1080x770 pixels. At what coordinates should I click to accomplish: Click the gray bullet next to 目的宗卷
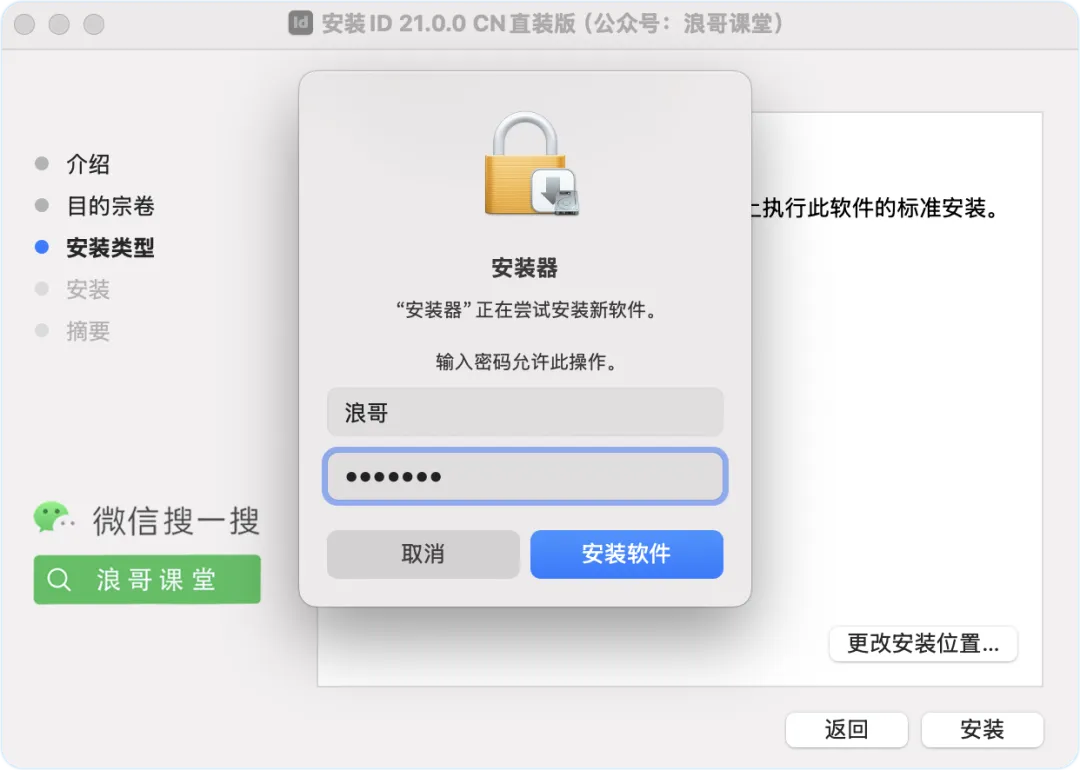point(42,205)
